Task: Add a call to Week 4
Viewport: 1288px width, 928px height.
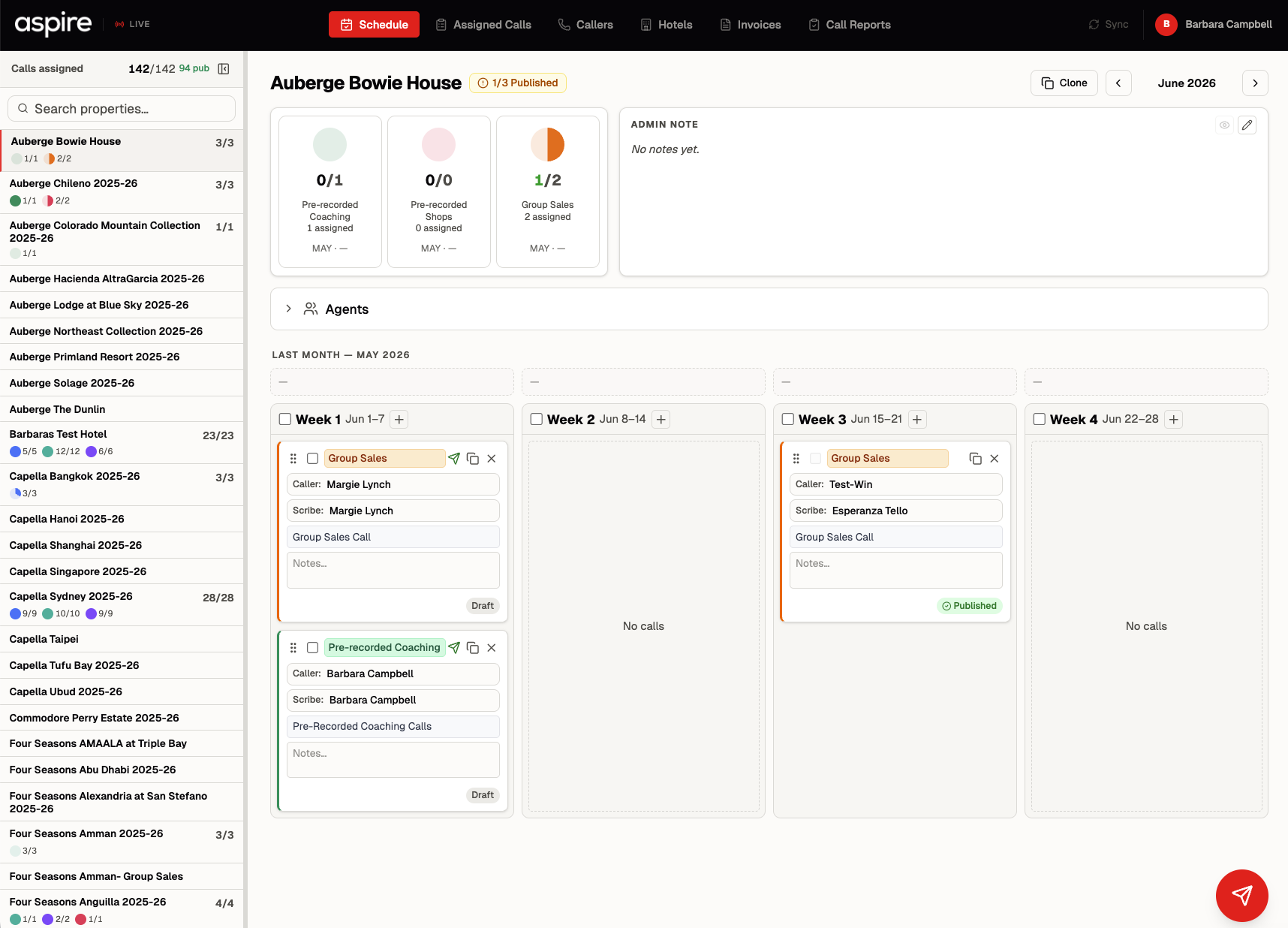Action: pos(1174,420)
